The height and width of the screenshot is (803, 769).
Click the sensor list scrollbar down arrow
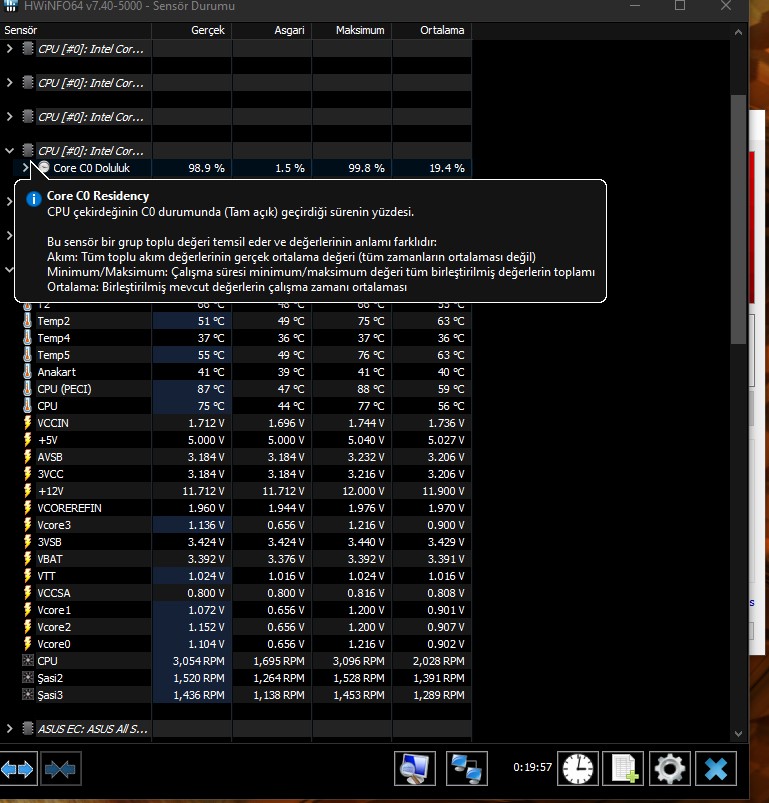tap(738, 733)
